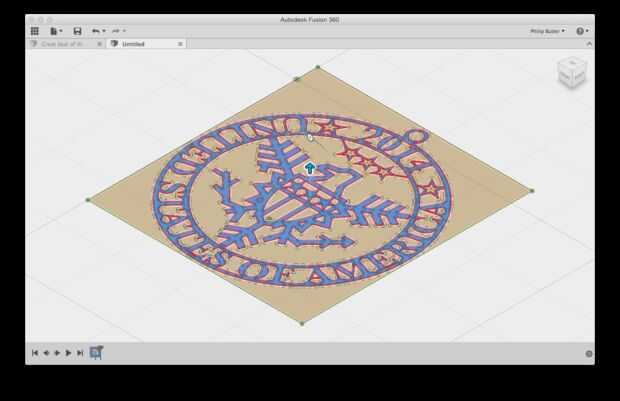Select the left corner point of sketch
620x401 pixels.
pos(88,200)
